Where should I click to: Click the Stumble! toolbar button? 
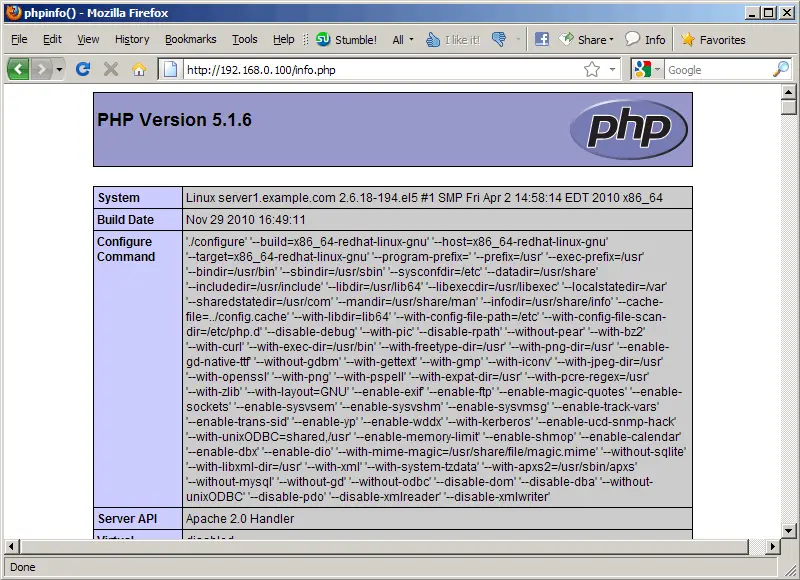coord(346,40)
